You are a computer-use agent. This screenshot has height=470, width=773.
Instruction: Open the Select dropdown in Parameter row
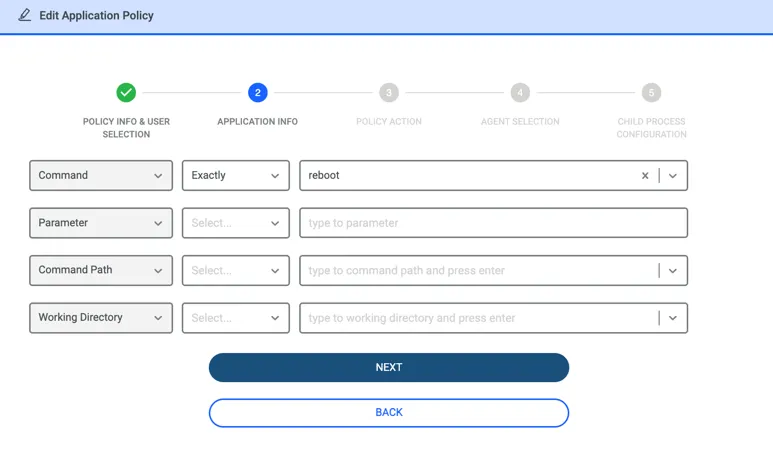(x=236, y=223)
